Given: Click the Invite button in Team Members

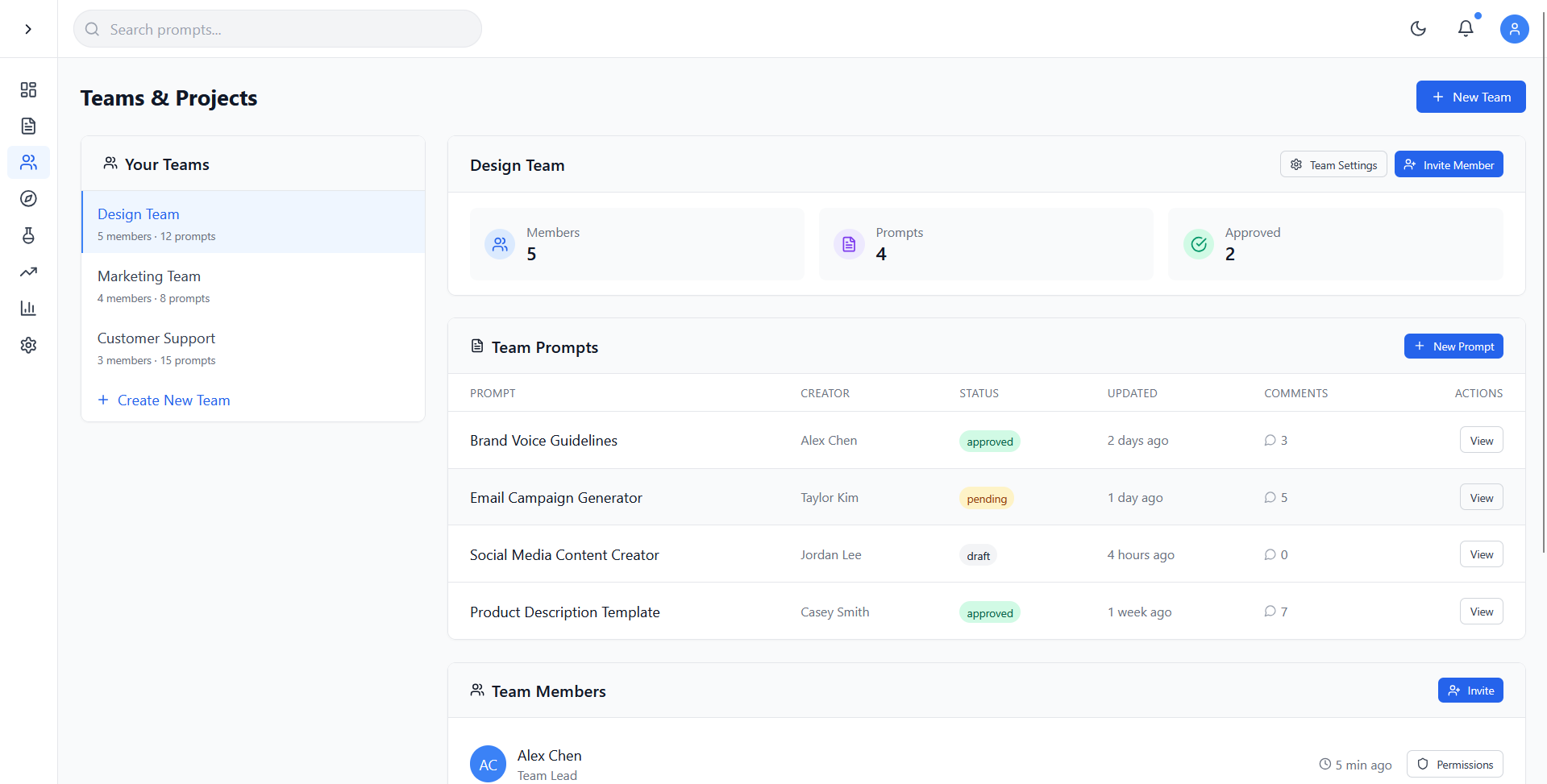Looking at the screenshot, I should (x=1470, y=691).
